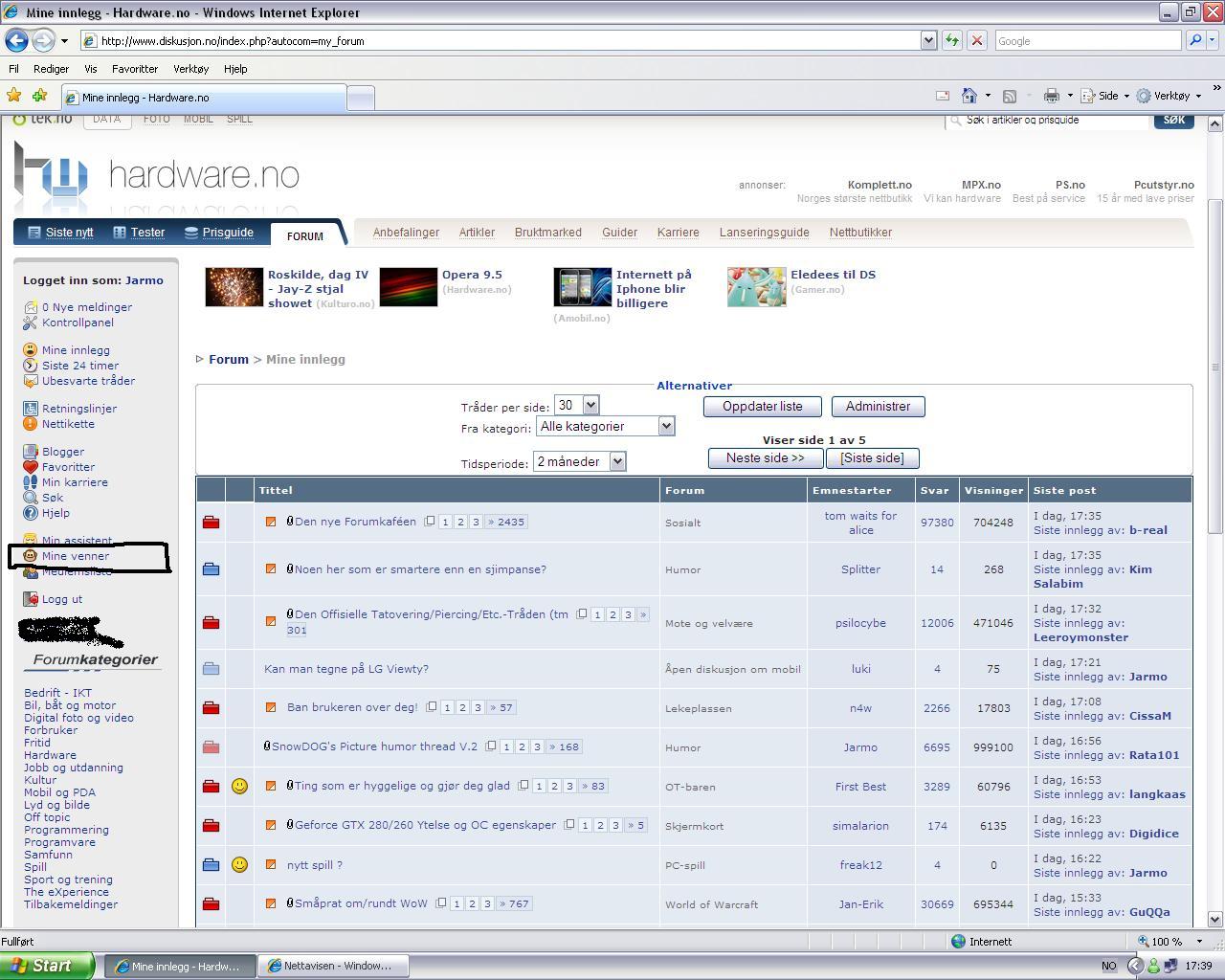
Task: Open the Favoritter menu in menu bar
Action: (134, 69)
